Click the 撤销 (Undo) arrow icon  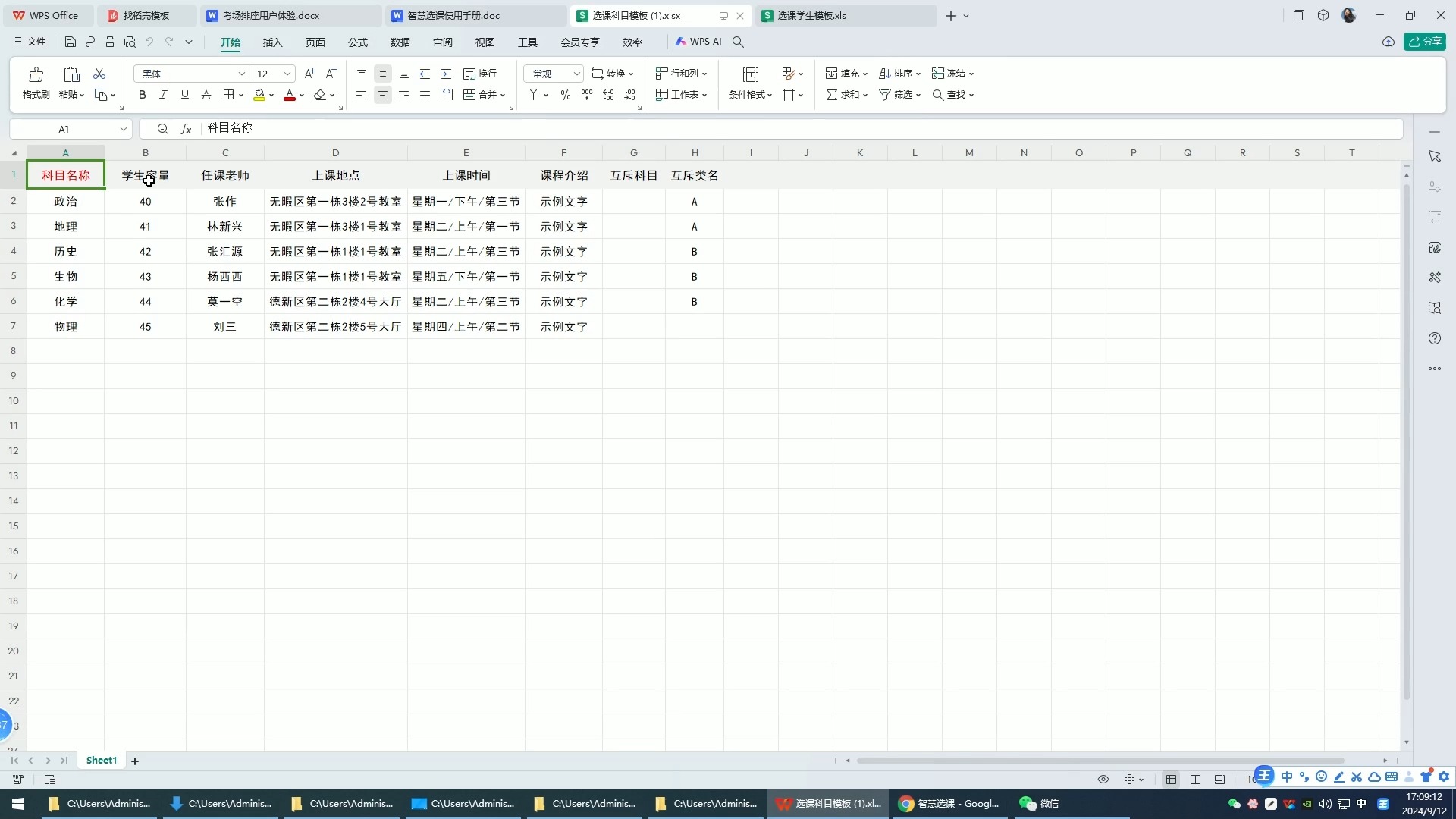(149, 41)
